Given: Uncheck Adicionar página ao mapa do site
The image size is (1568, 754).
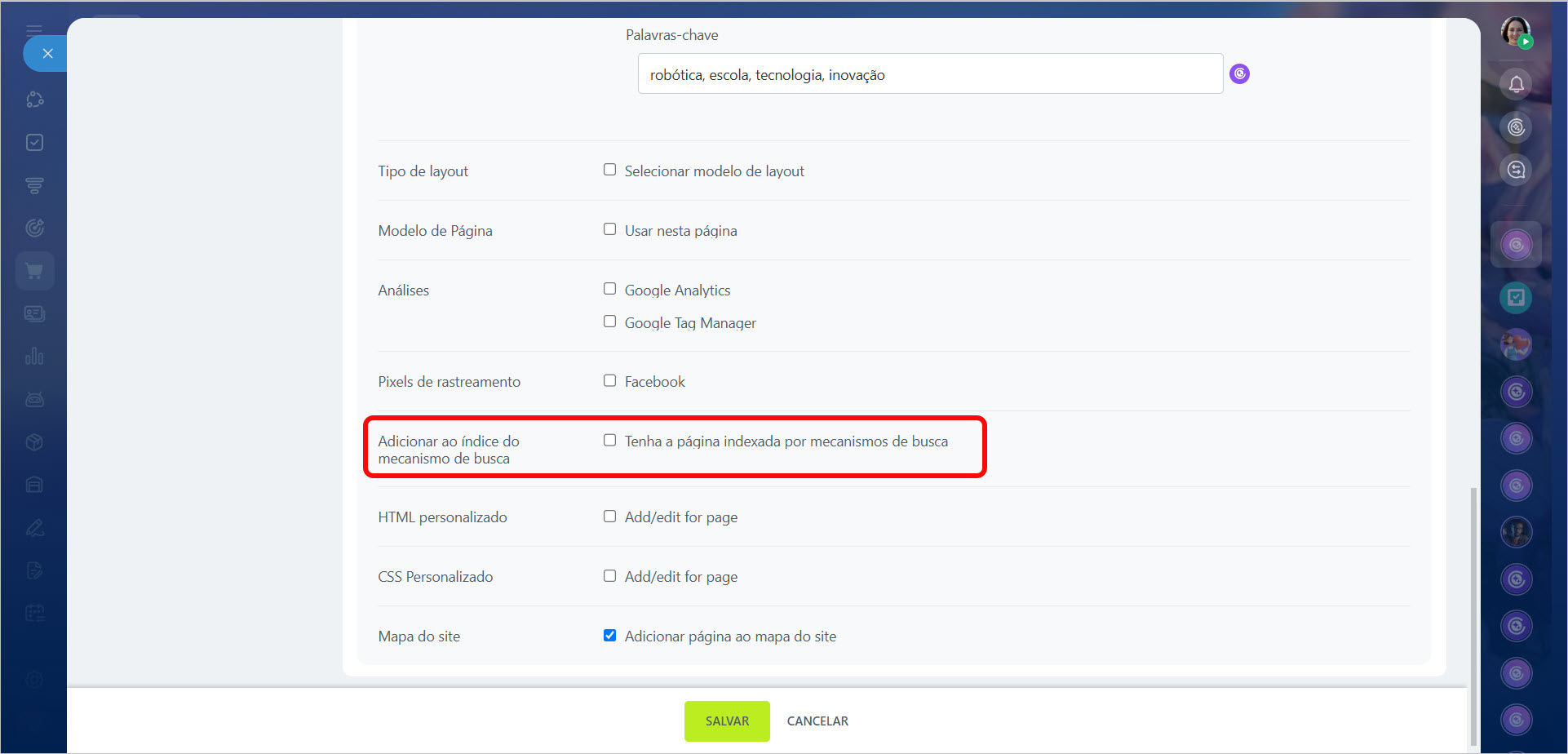Looking at the screenshot, I should tap(609, 635).
